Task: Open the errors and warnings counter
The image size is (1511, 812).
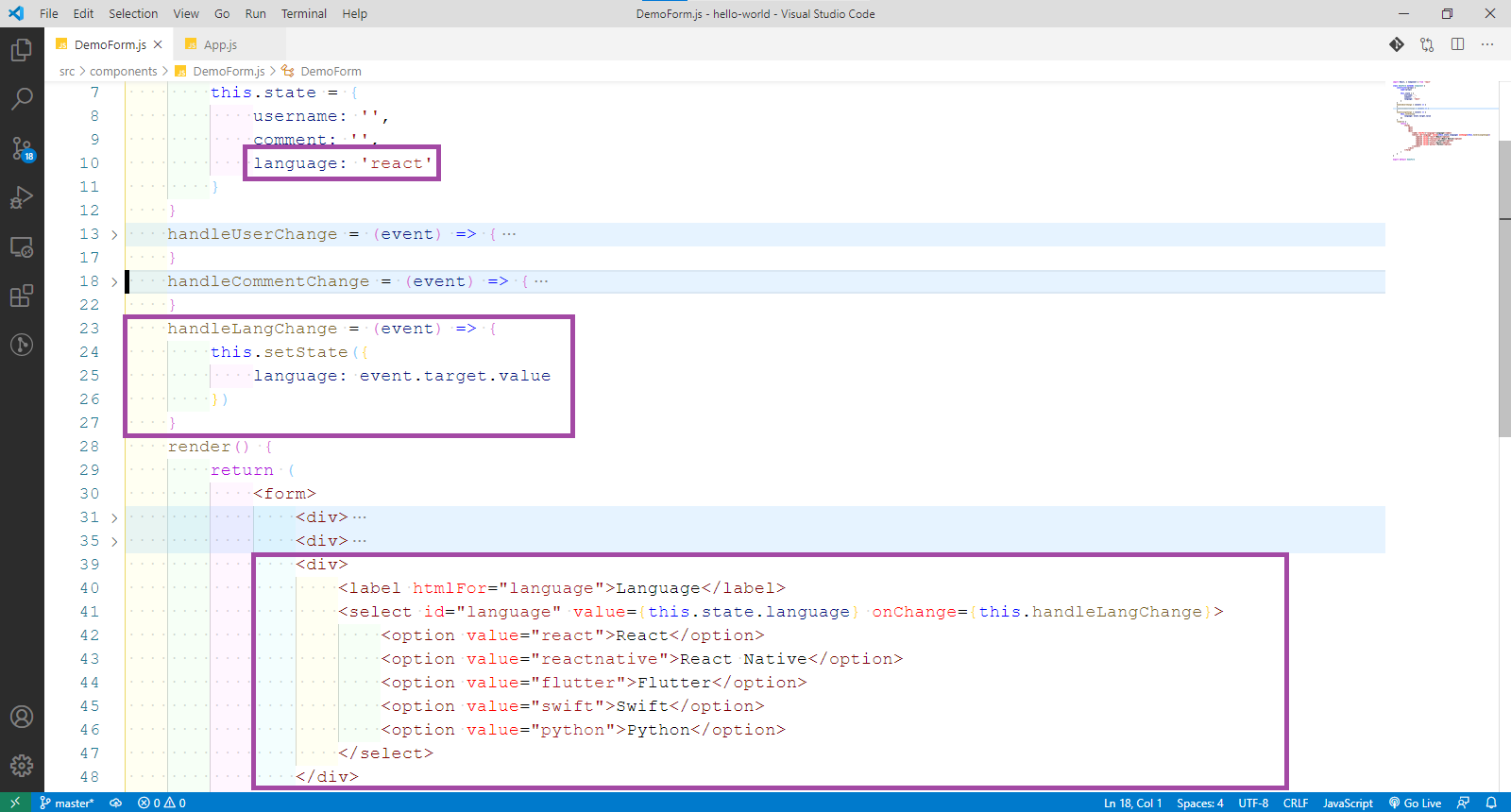Action: tap(161, 803)
